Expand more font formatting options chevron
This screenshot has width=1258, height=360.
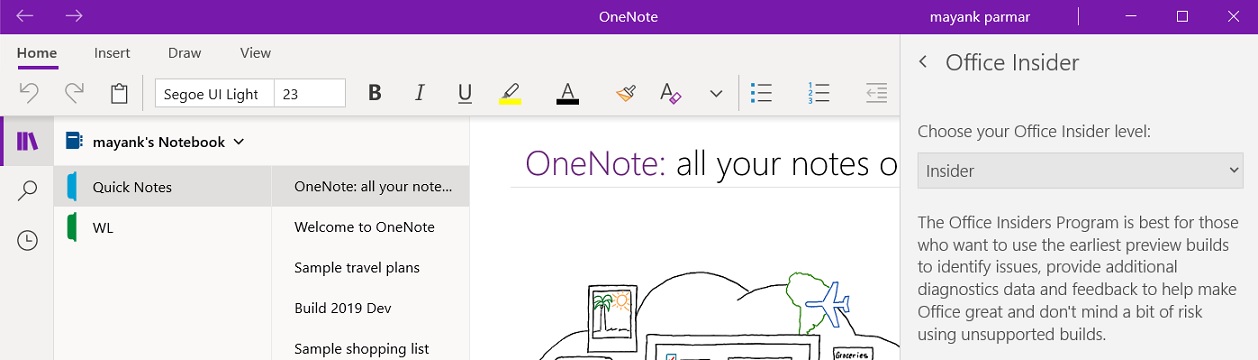click(x=716, y=93)
